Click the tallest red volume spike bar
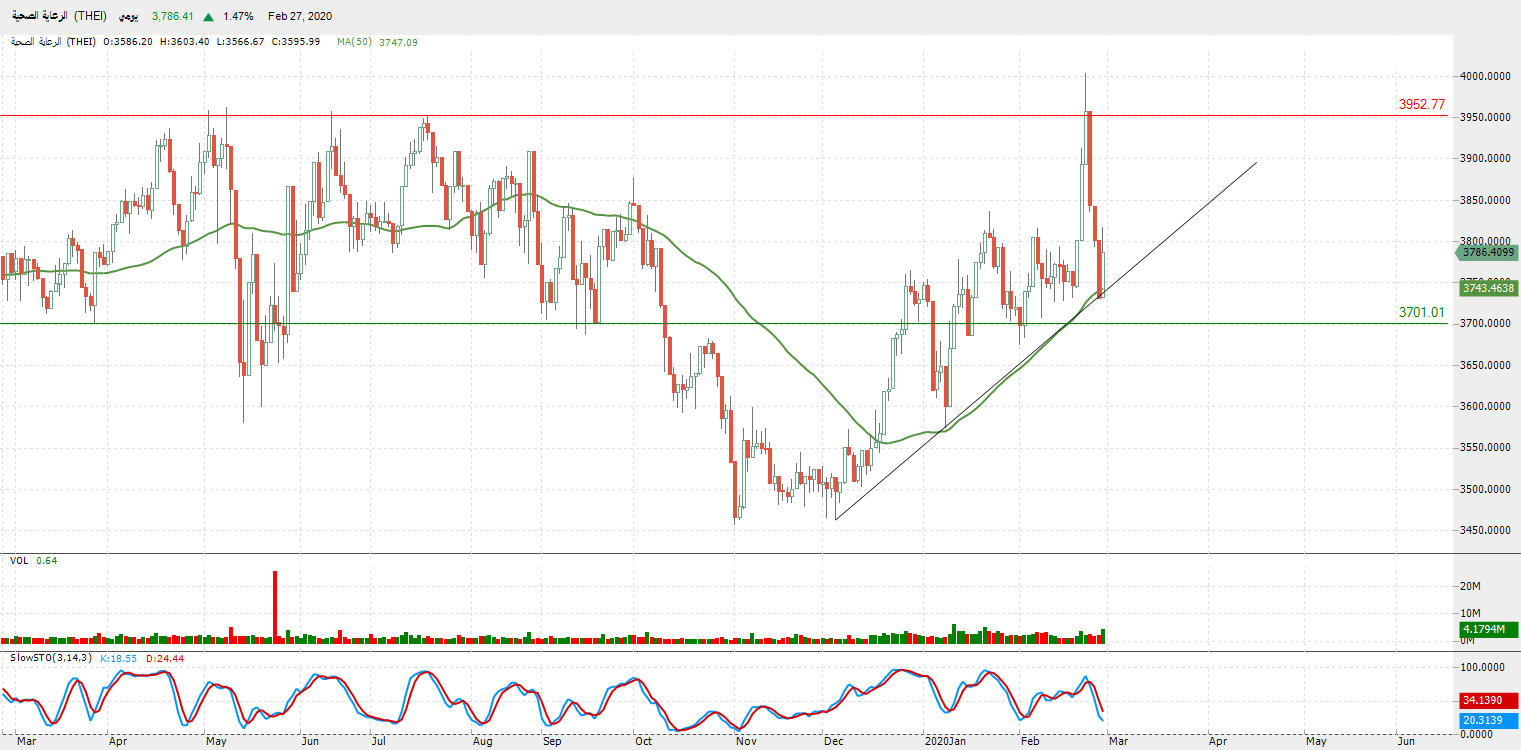This screenshot has height=750, width=1521. (275, 606)
